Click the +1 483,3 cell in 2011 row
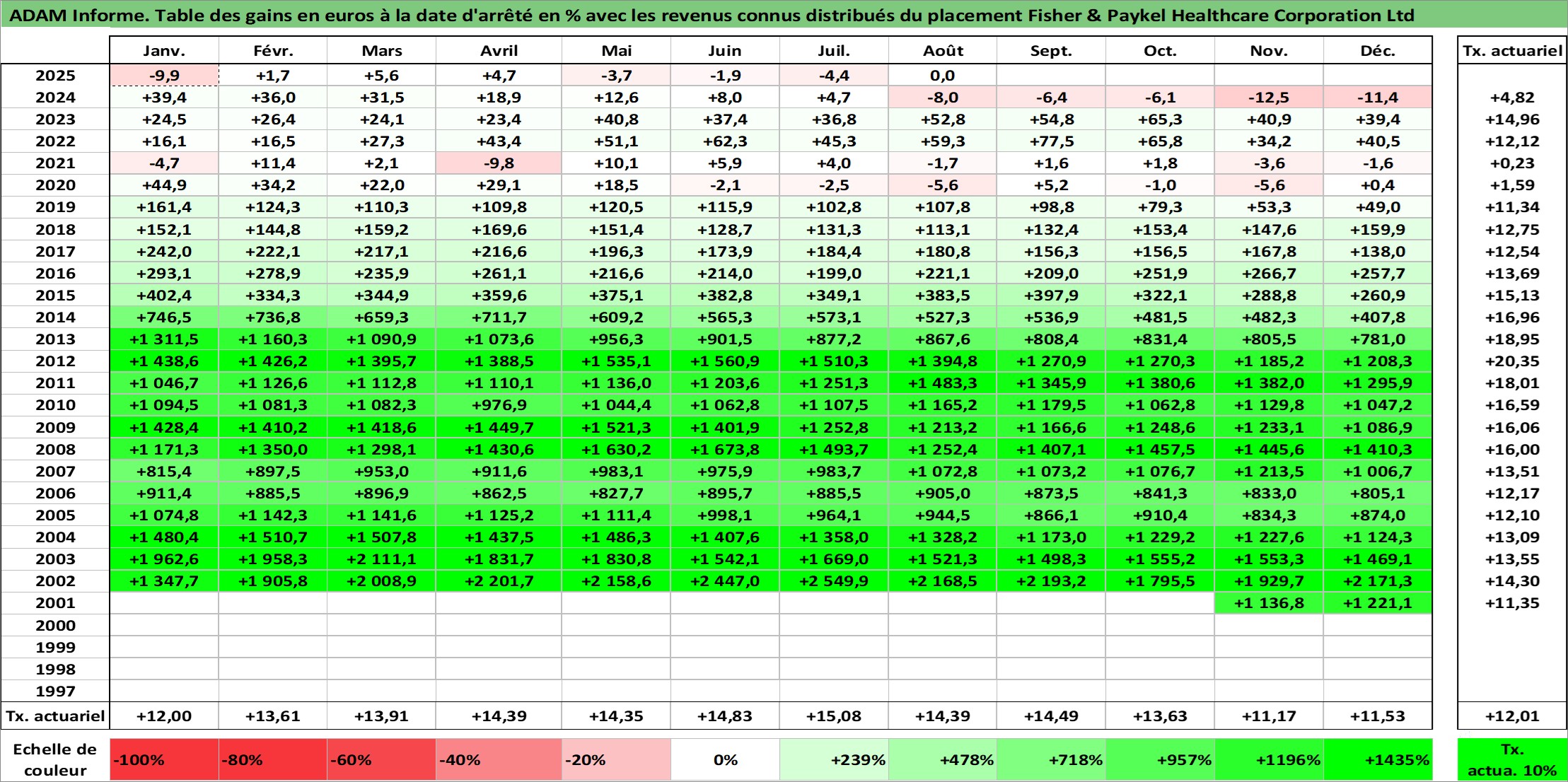This screenshot has width=1568, height=782. tap(943, 383)
